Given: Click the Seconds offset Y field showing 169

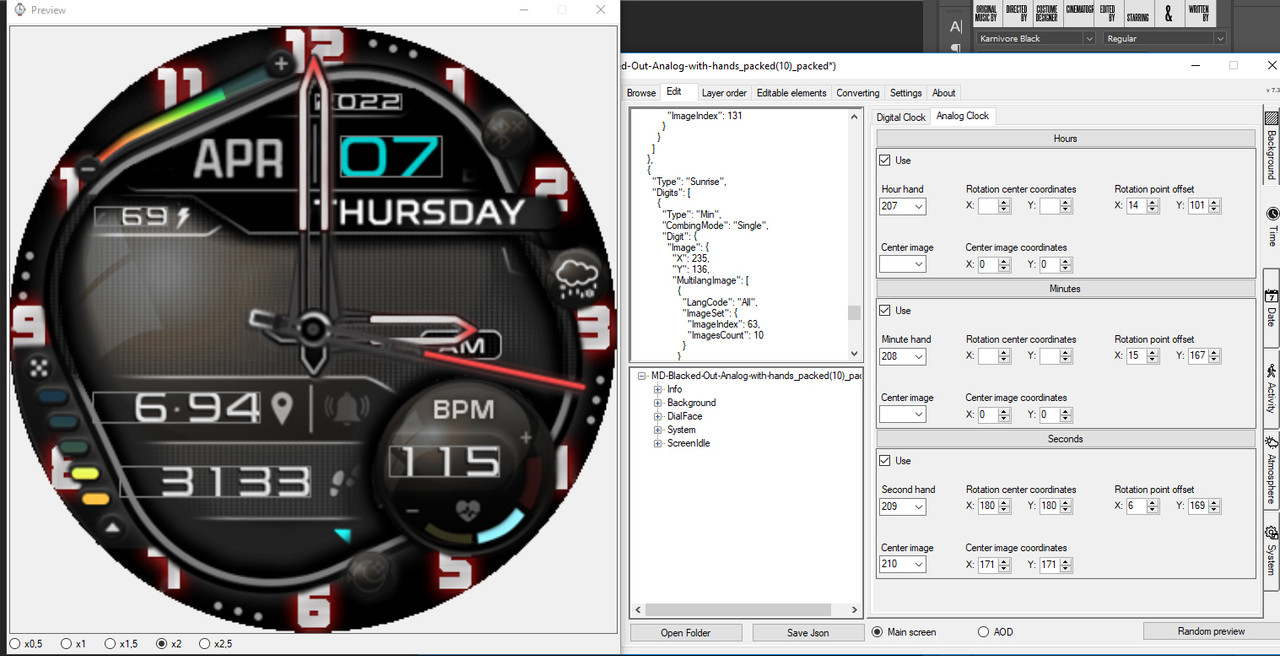Looking at the screenshot, I should click(1206, 507).
